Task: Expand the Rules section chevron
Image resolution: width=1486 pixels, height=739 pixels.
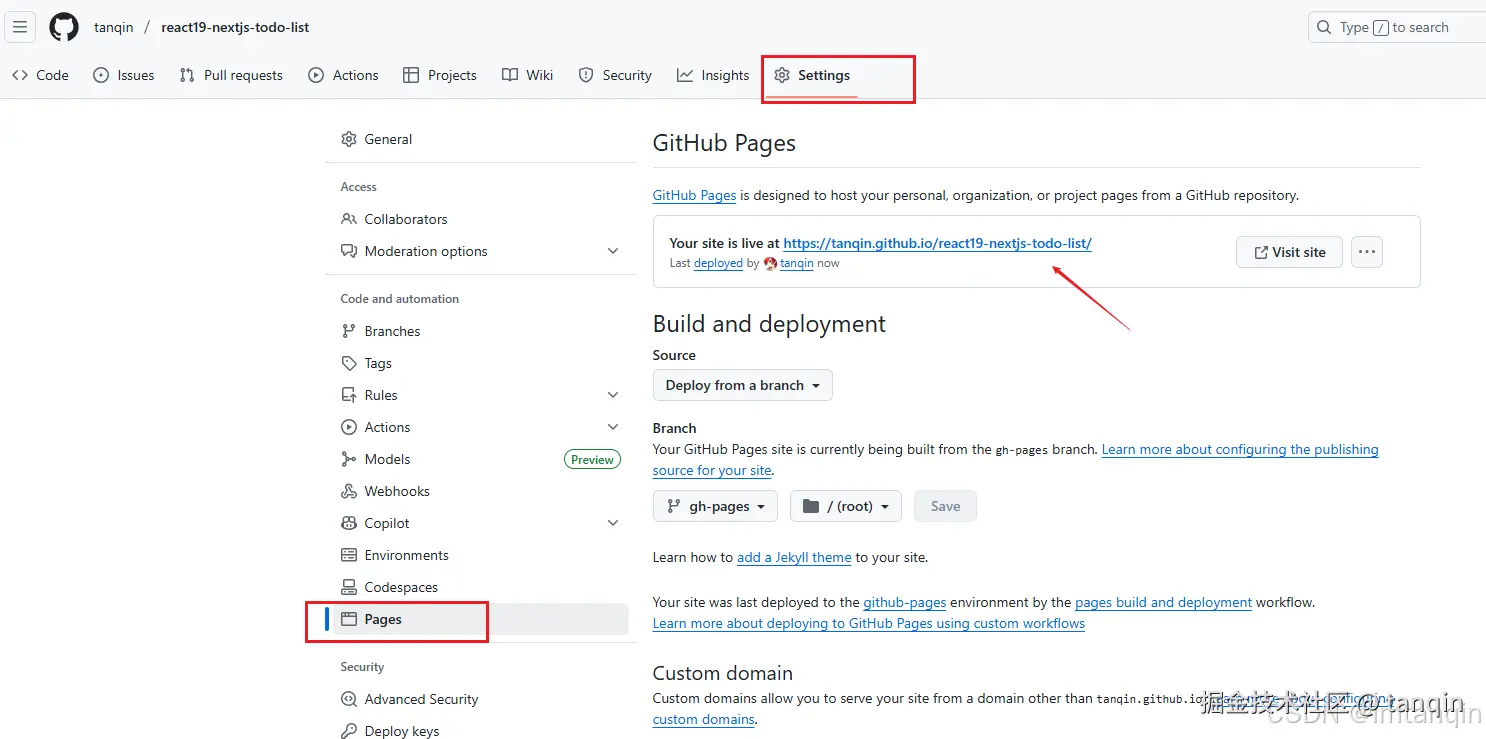Action: click(613, 395)
